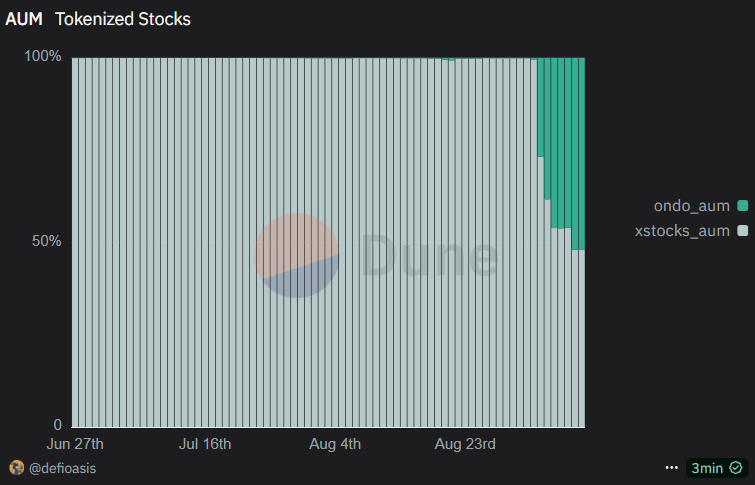Click the ondo_aum green legend swatch

[743, 206]
